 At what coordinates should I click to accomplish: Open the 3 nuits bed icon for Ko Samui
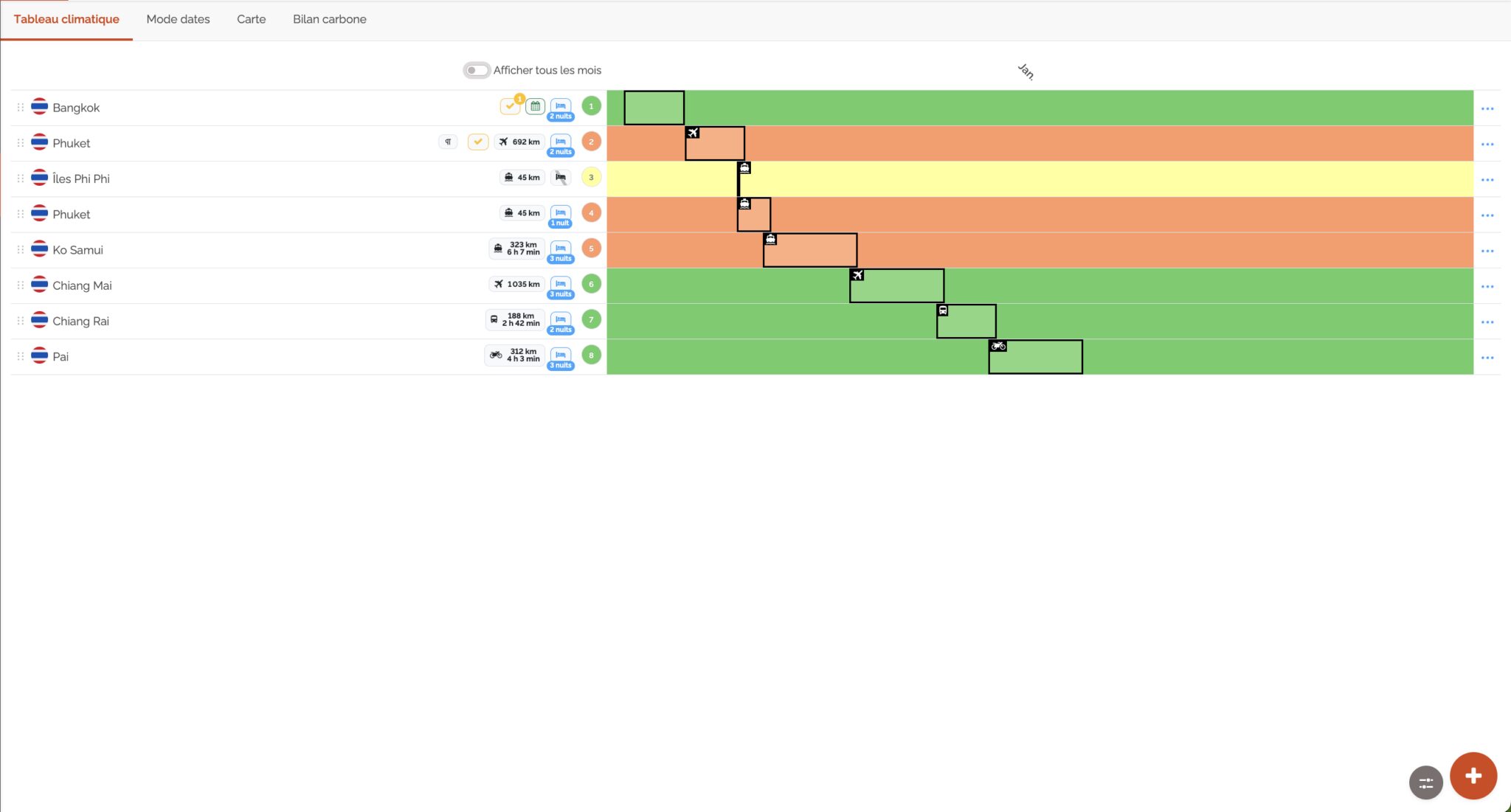tap(561, 250)
